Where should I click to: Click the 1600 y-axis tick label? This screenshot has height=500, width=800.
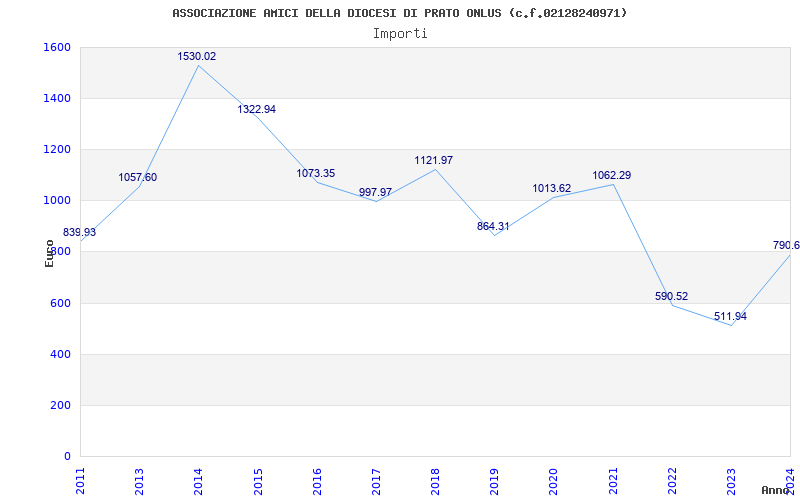tap(57, 47)
